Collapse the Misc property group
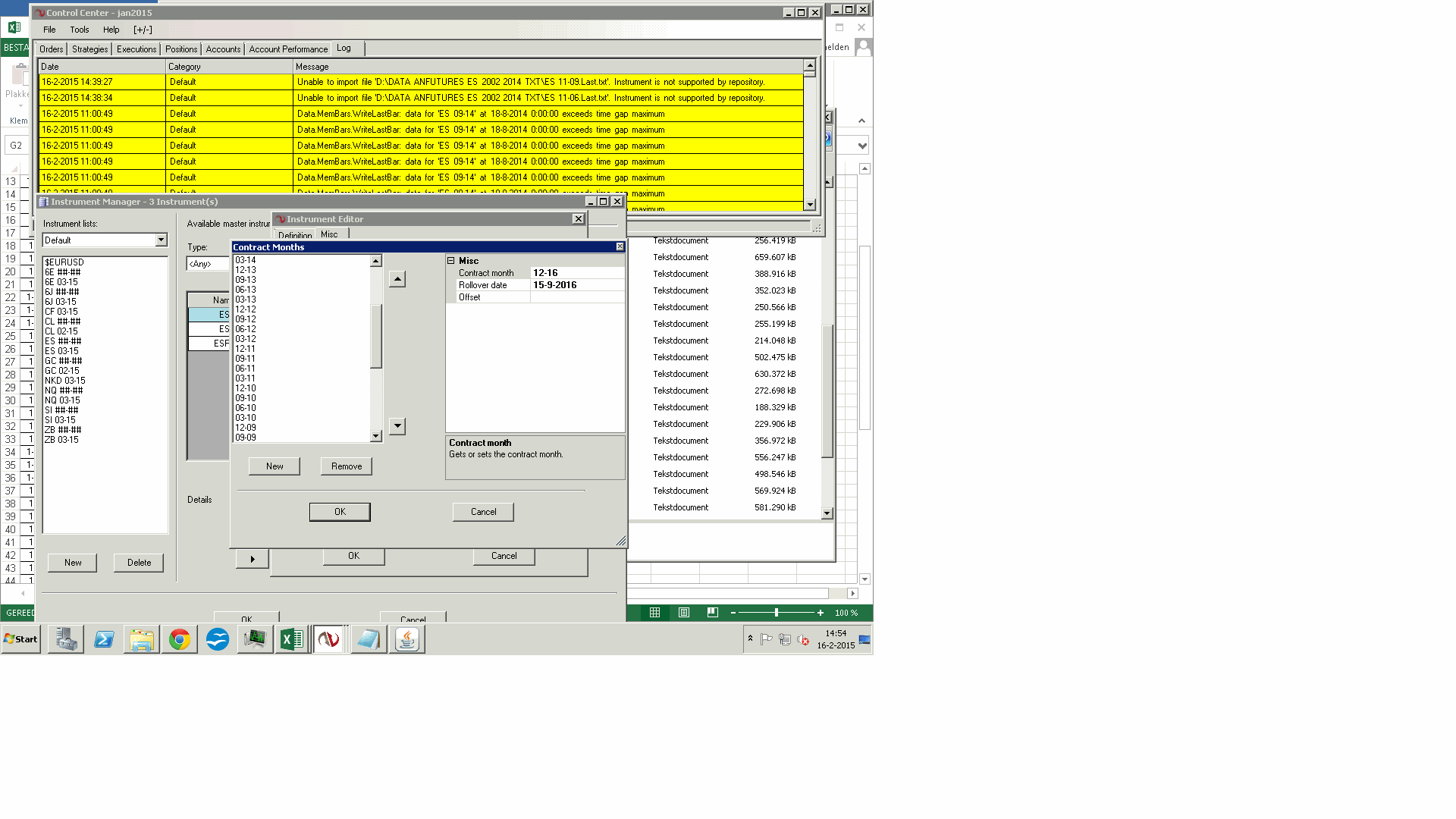 click(451, 261)
